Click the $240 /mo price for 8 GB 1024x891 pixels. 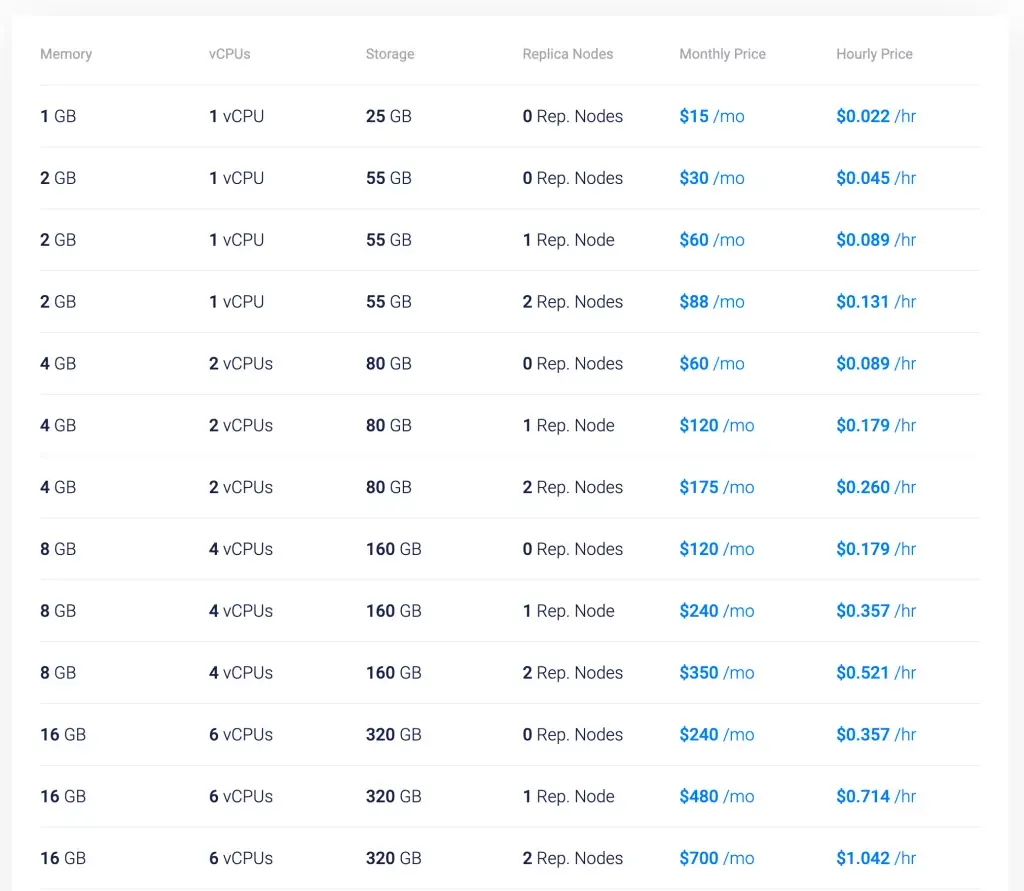click(x=716, y=610)
